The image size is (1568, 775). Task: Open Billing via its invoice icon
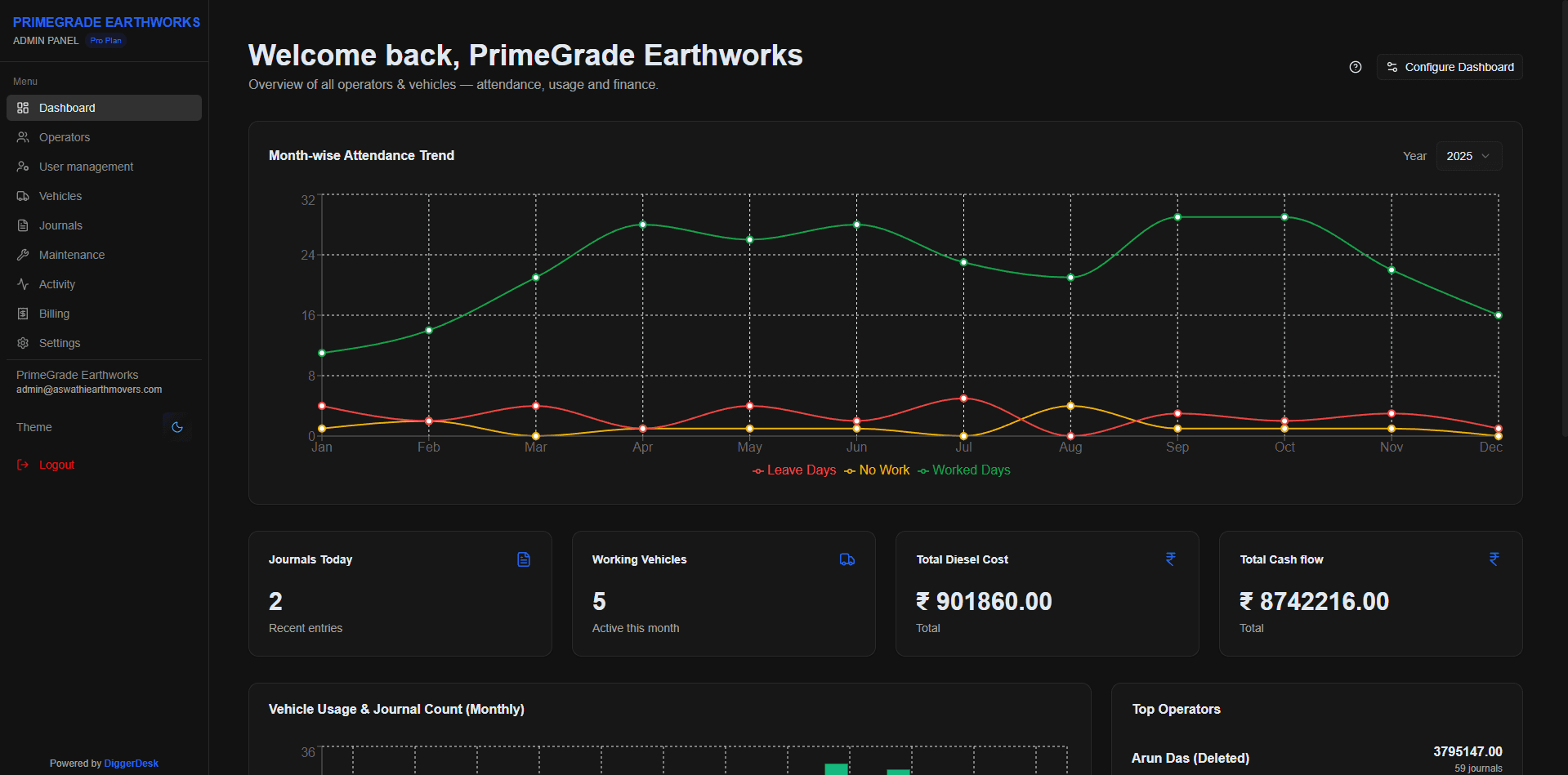[23, 314]
